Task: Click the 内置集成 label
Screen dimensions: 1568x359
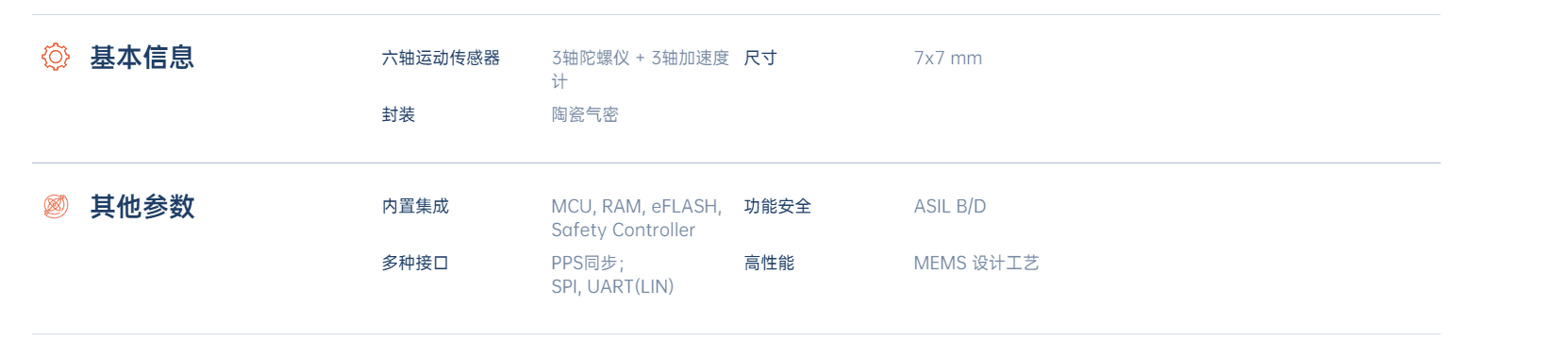Action: coord(415,206)
